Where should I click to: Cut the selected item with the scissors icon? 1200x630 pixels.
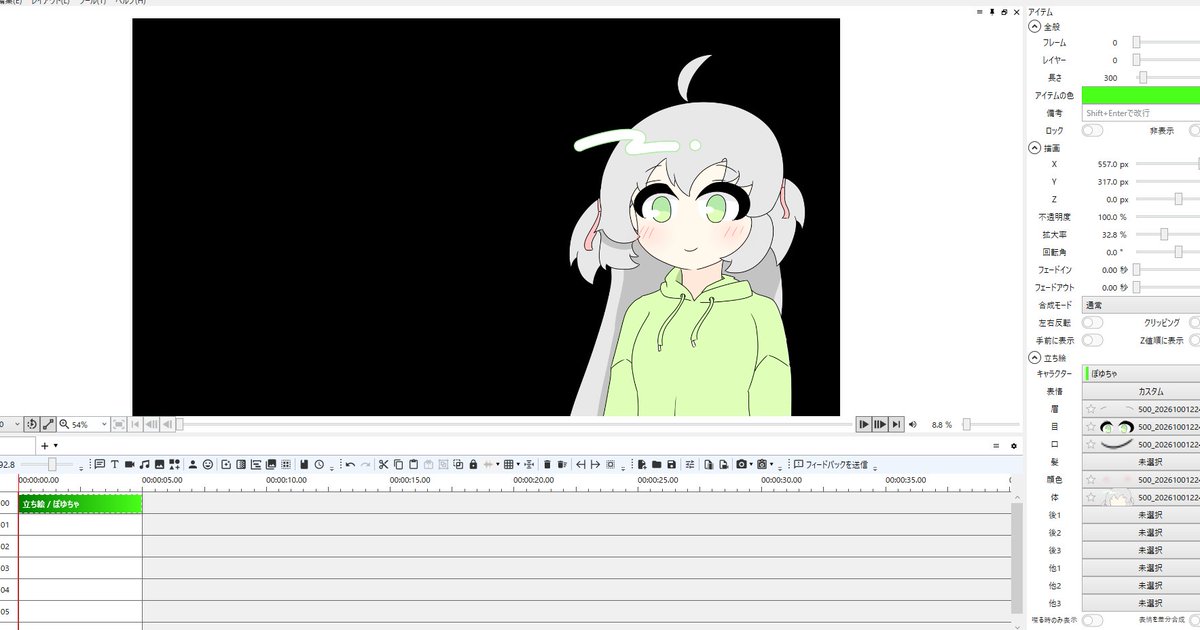(x=383, y=464)
